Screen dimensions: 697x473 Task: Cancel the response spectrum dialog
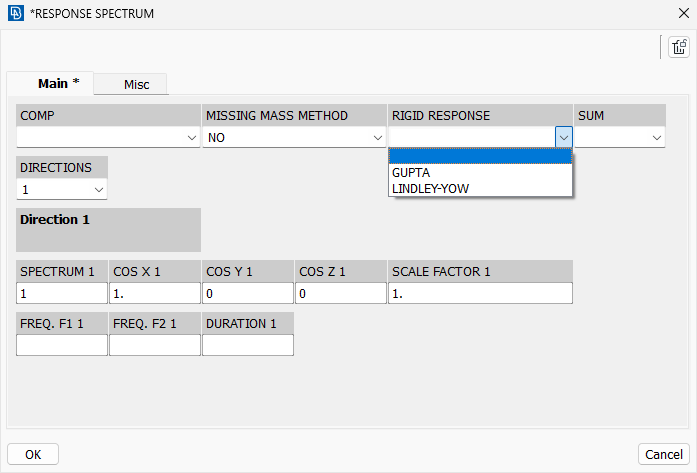pos(664,454)
